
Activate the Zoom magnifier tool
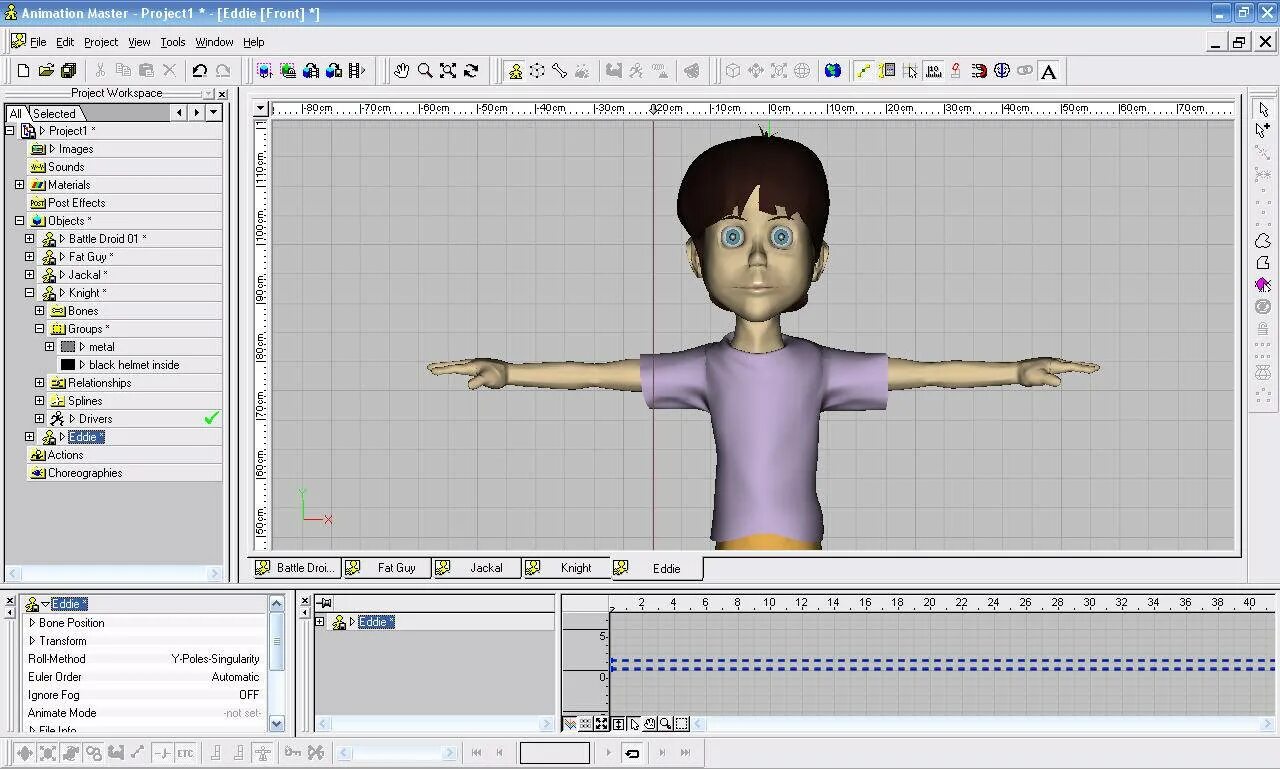point(425,71)
